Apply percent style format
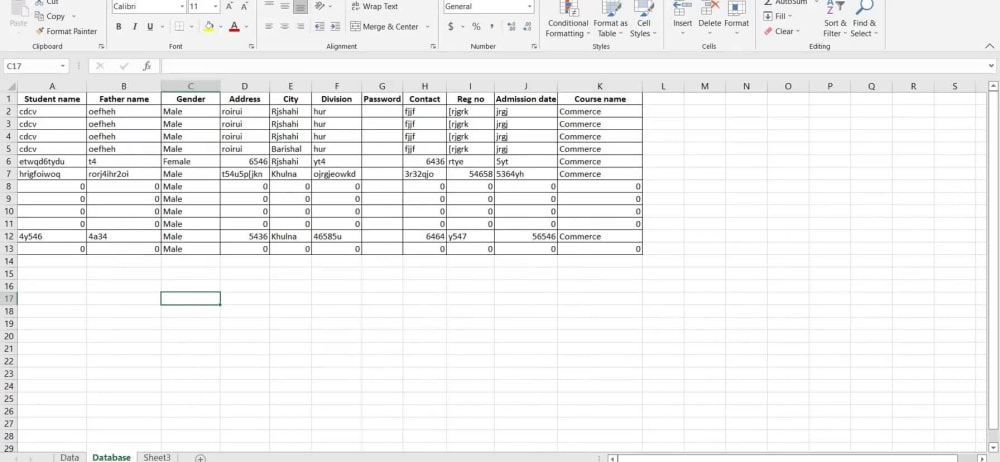 pos(476,27)
